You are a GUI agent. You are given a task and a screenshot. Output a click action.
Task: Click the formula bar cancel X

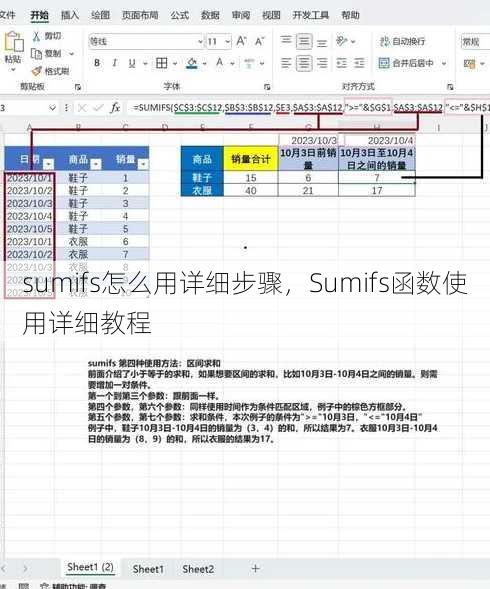[82, 109]
